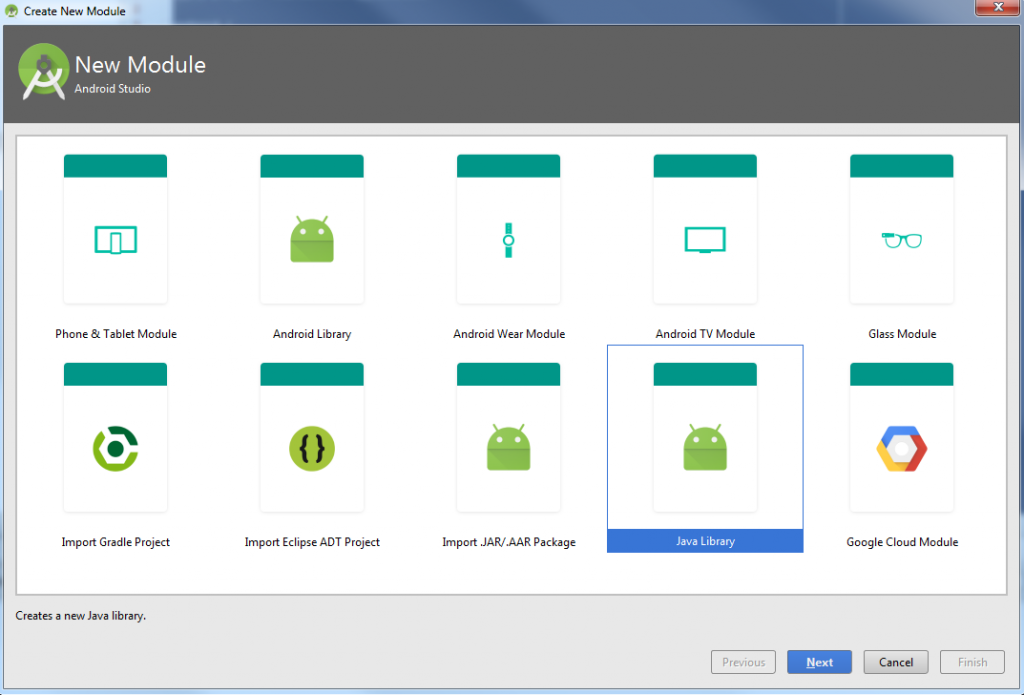Click the Previous button

743,662
